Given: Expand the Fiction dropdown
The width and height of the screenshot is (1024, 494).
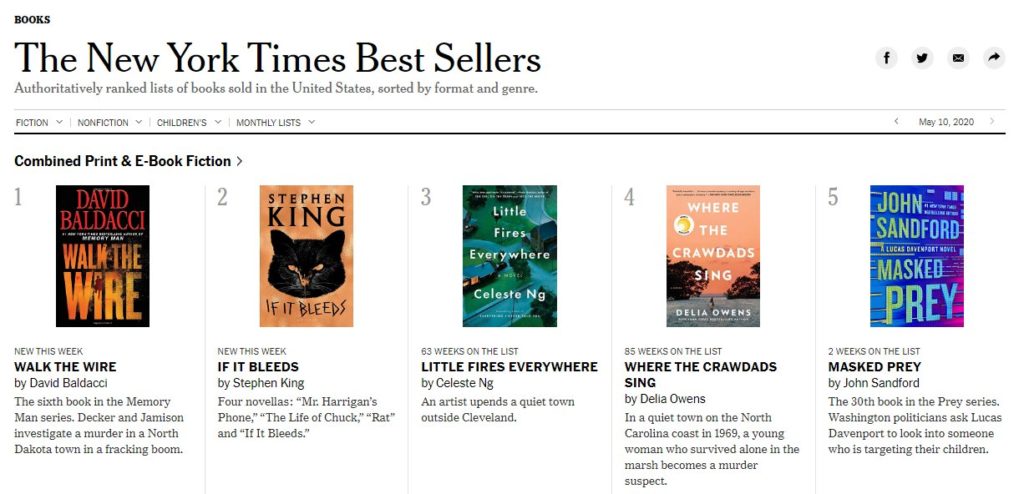Looking at the screenshot, I should coord(39,123).
